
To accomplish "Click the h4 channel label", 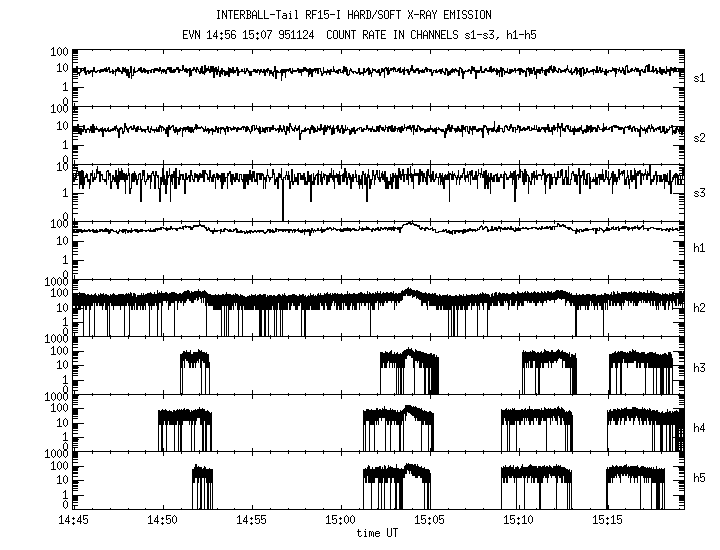I will click(699, 428).
